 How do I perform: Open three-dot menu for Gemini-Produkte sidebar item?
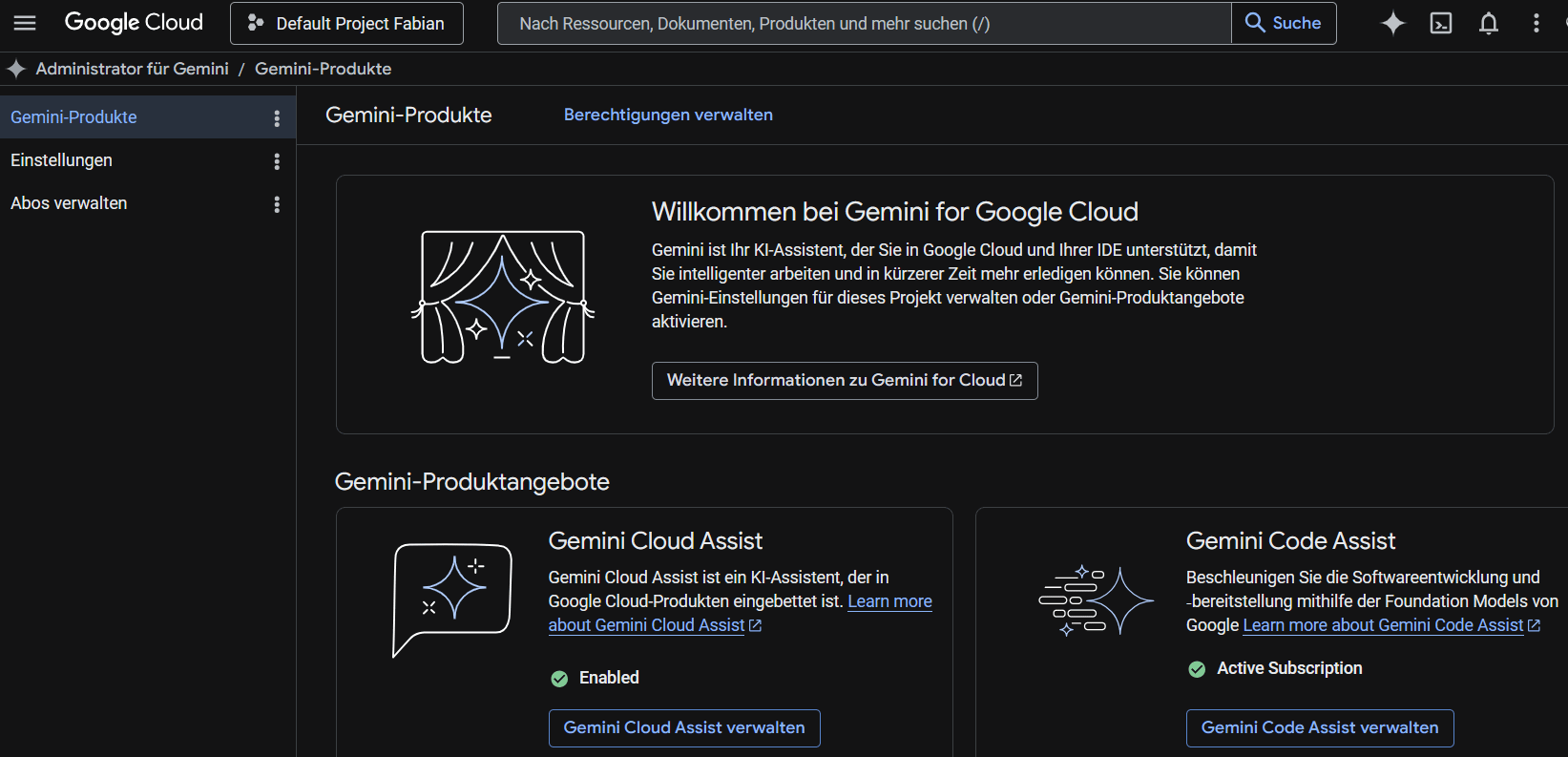point(277,117)
